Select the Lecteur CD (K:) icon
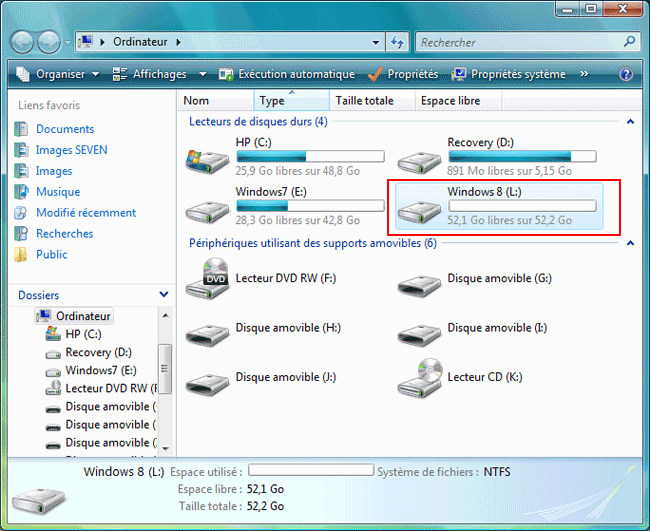The height and width of the screenshot is (531, 650). (418, 376)
